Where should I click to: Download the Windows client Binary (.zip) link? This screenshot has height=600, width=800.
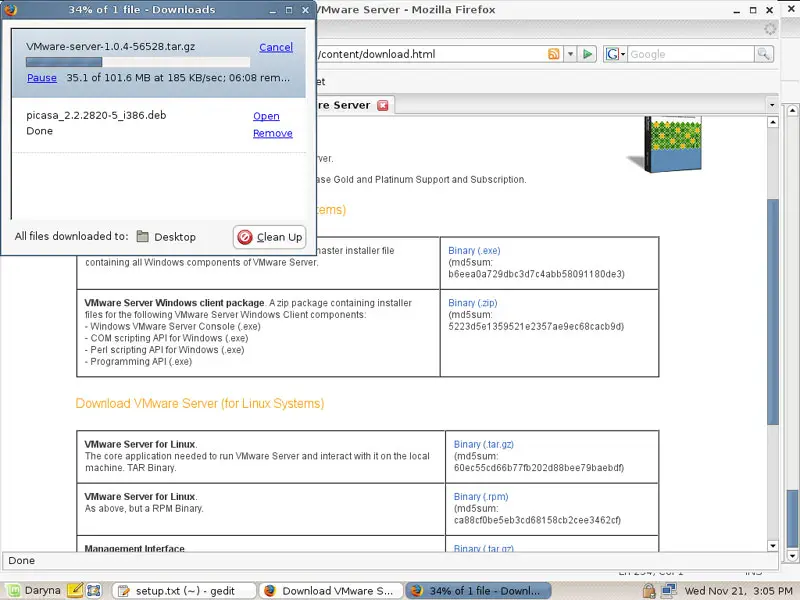[x=472, y=303]
